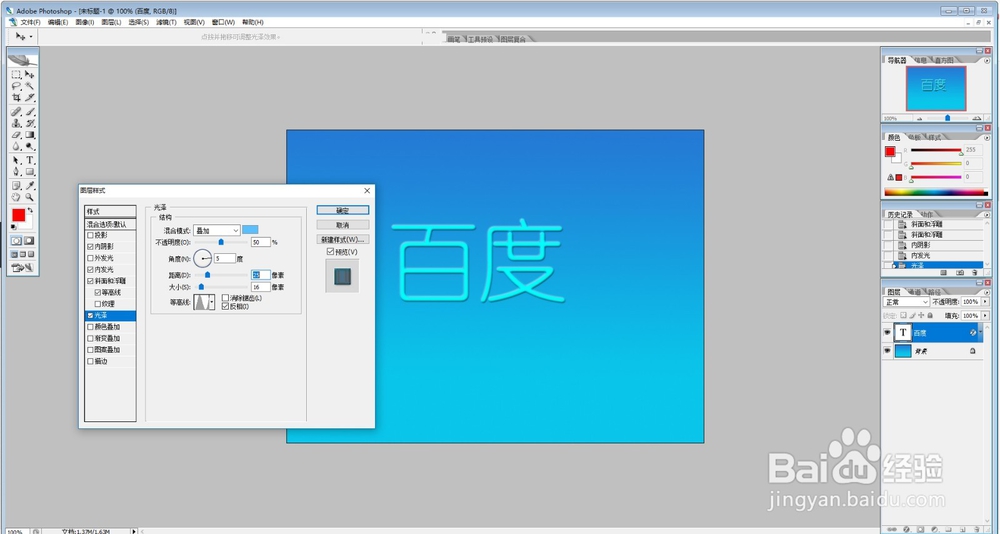Select the Eyedropper tool

coord(29,186)
